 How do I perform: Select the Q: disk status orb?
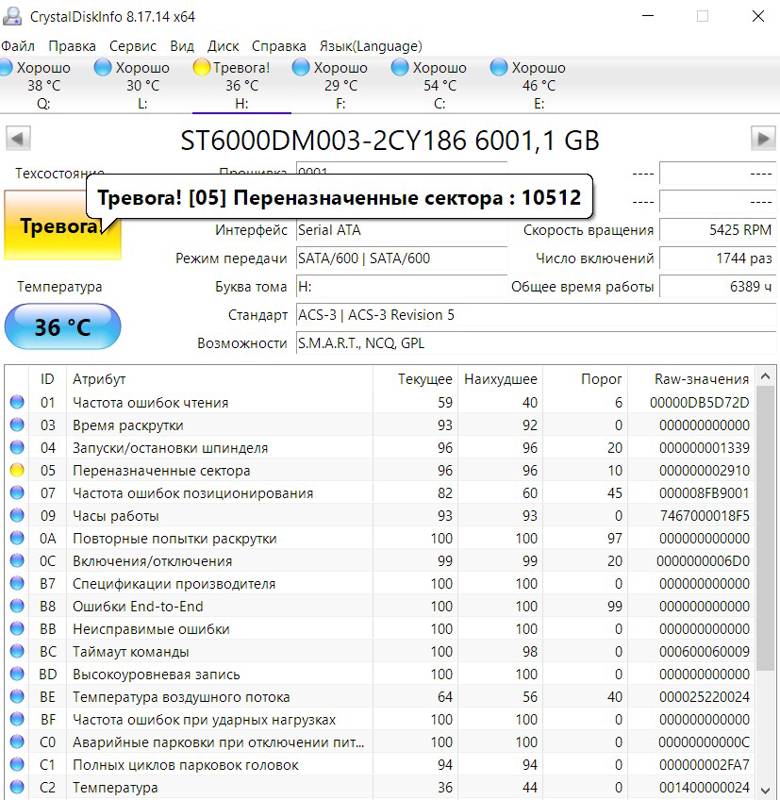pos(5,68)
